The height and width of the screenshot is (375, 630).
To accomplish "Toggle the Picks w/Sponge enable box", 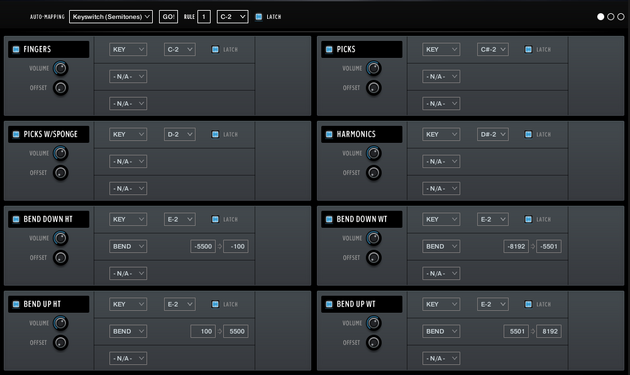I will coord(16,134).
